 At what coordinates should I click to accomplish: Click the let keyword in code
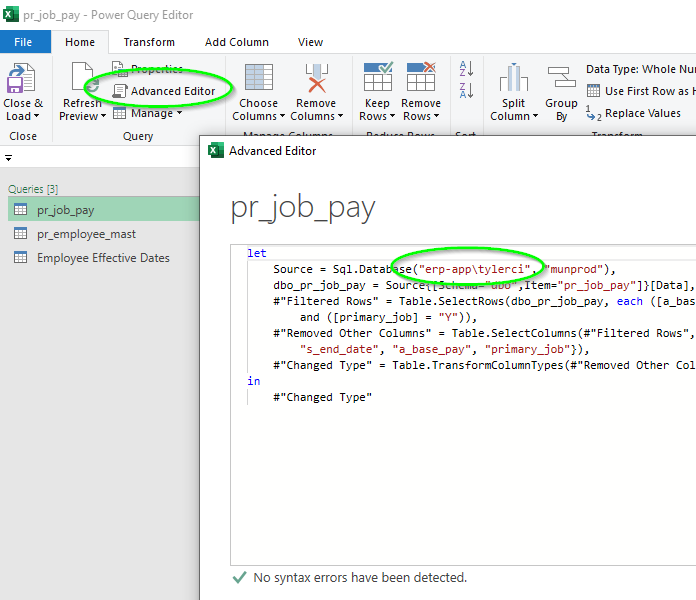[257, 253]
